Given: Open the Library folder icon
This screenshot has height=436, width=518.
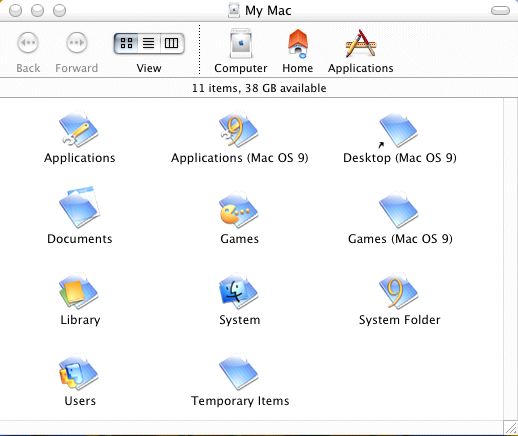Looking at the screenshot, I should tap(79, 292).
